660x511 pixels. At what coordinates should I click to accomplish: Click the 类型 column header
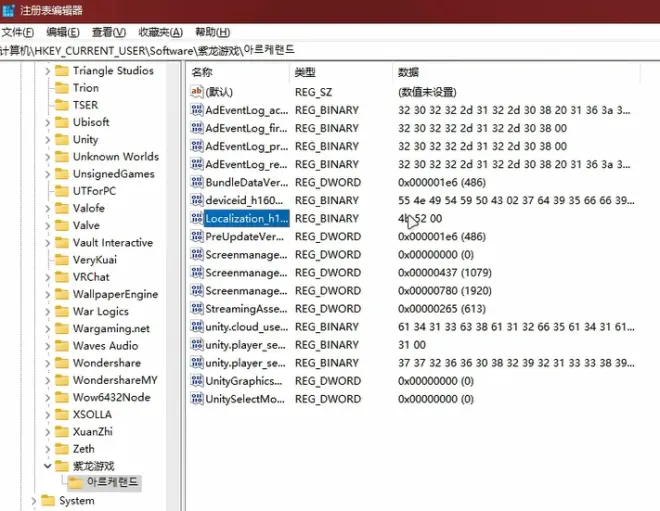point(305,72)
